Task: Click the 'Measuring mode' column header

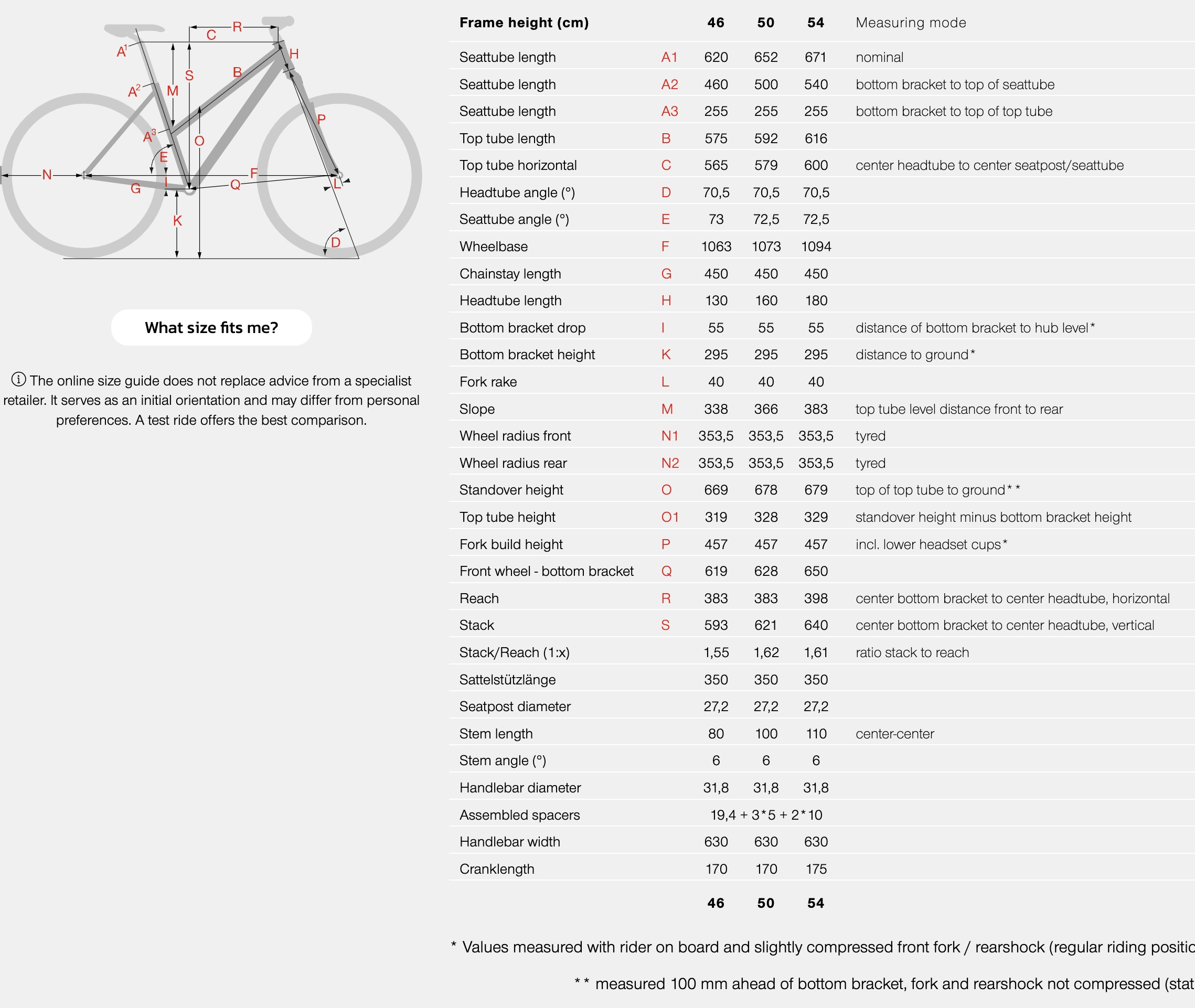Action: pos(910,23)
